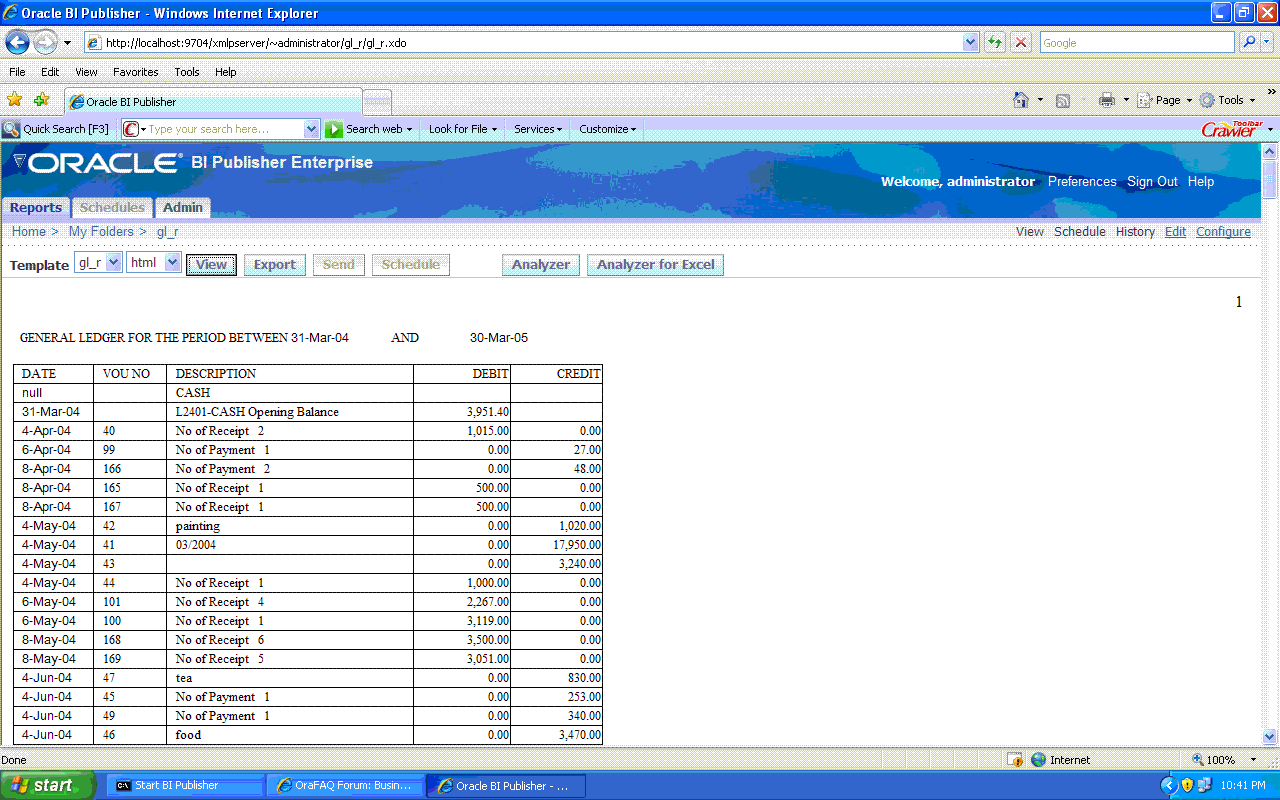The height and width of the screenshot is (800, 1280).
Task: Click the Print icon in command bar
Action: [1106, 100]
